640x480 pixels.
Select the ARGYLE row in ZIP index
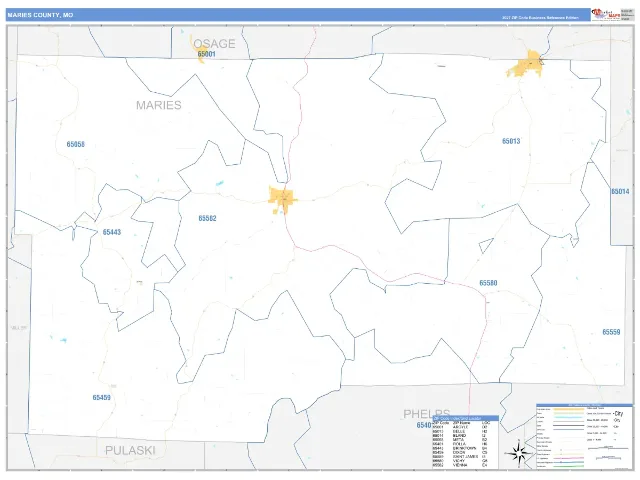point(460,427)
